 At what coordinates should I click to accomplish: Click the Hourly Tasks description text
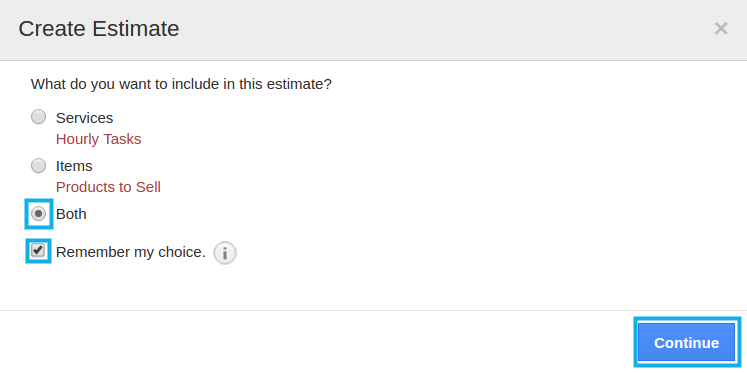(99, 139)
